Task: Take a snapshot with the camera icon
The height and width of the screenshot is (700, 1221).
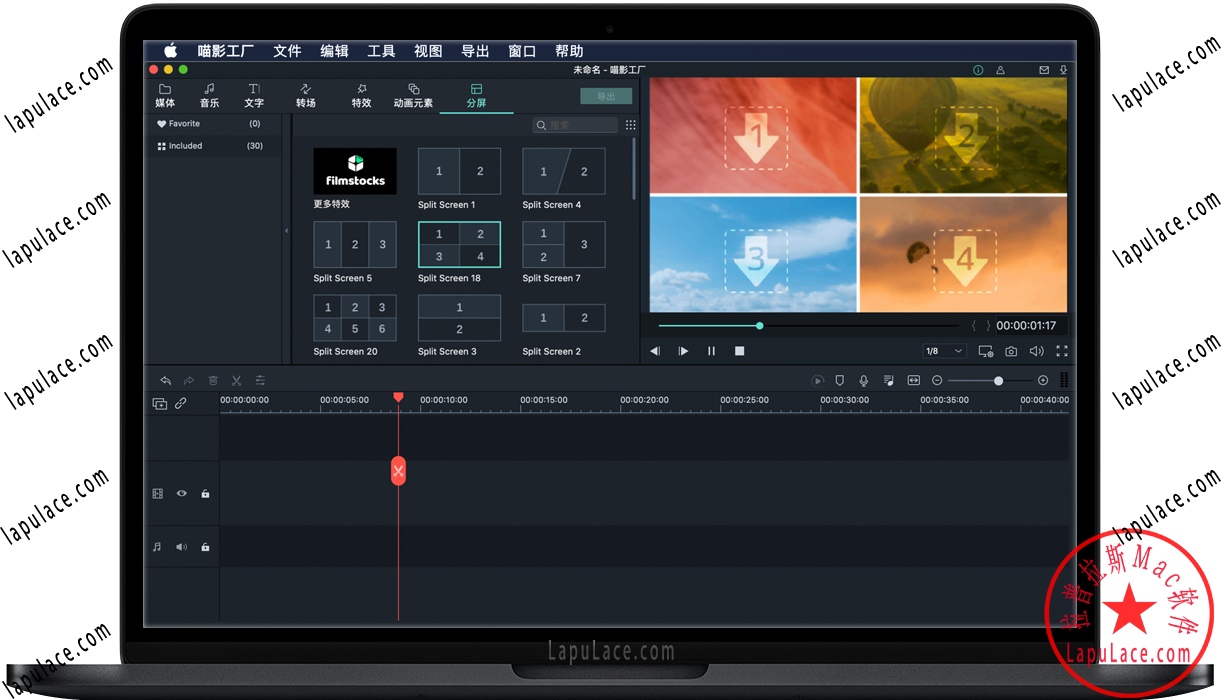Action: point(1011,351)
